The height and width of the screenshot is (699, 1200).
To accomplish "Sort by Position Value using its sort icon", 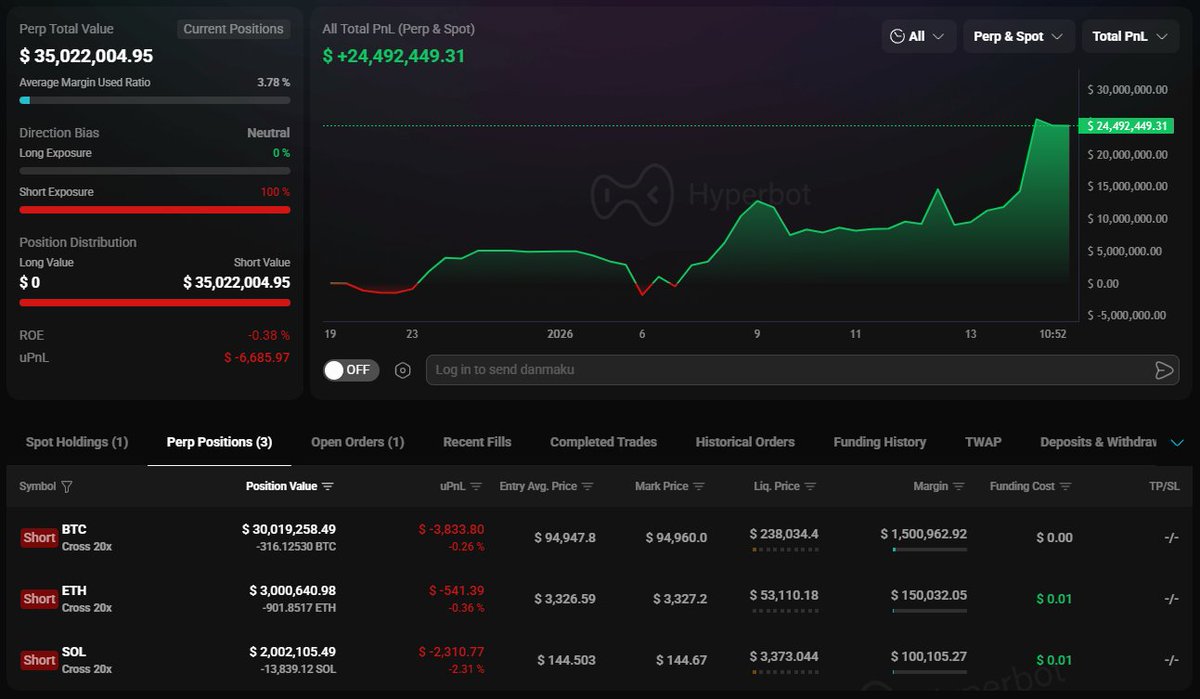I will coord(328,487).
